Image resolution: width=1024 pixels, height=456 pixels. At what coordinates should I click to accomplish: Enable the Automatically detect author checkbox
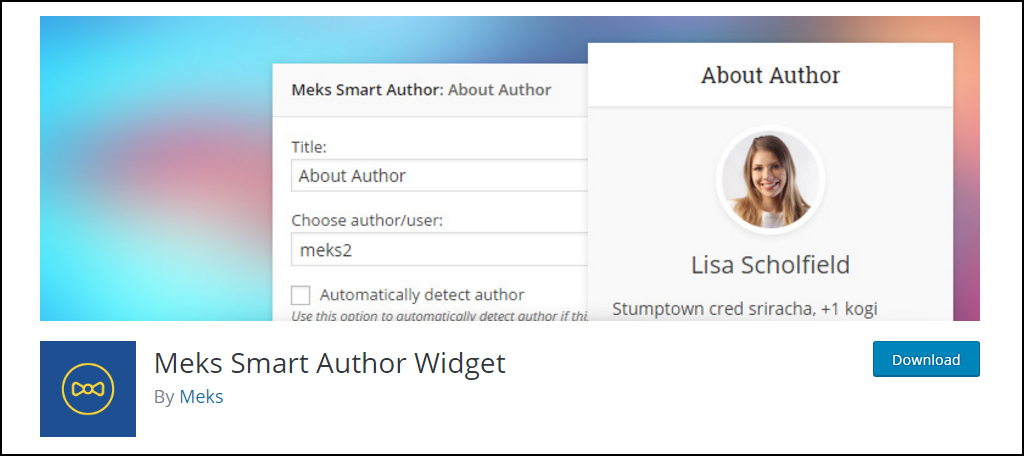tap(300, 295)
